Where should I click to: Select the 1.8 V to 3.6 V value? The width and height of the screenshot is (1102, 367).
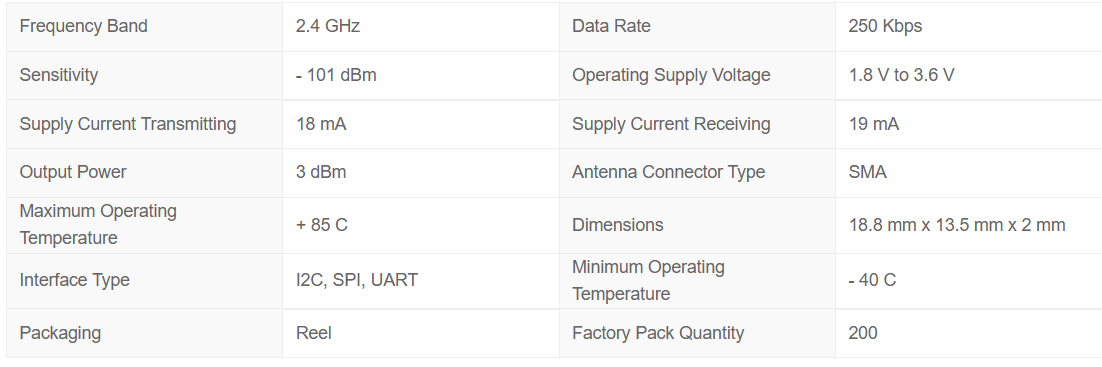click(x=901, y=75)
